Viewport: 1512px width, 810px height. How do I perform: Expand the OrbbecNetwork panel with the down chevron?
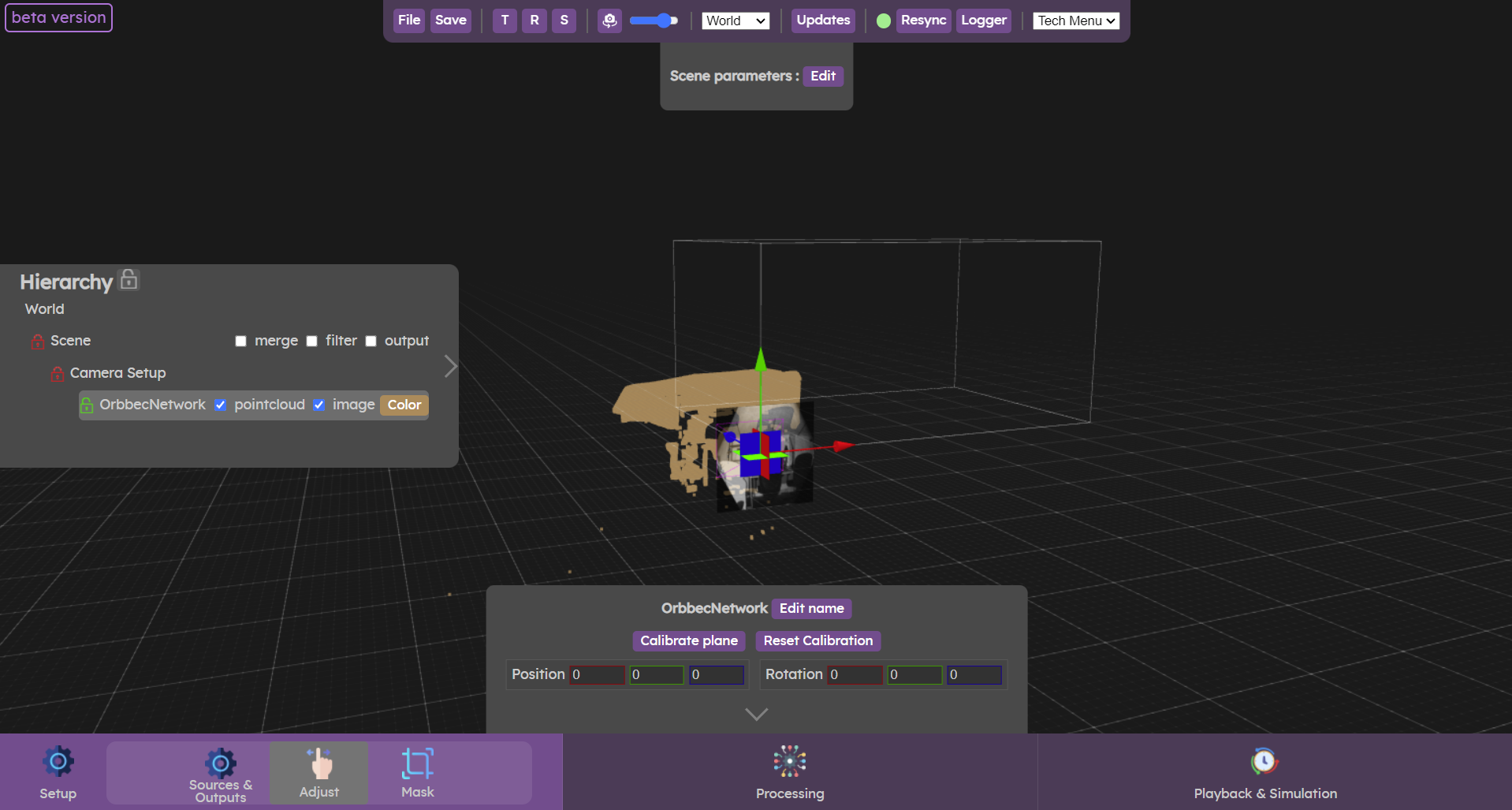[x=756, y=714]
